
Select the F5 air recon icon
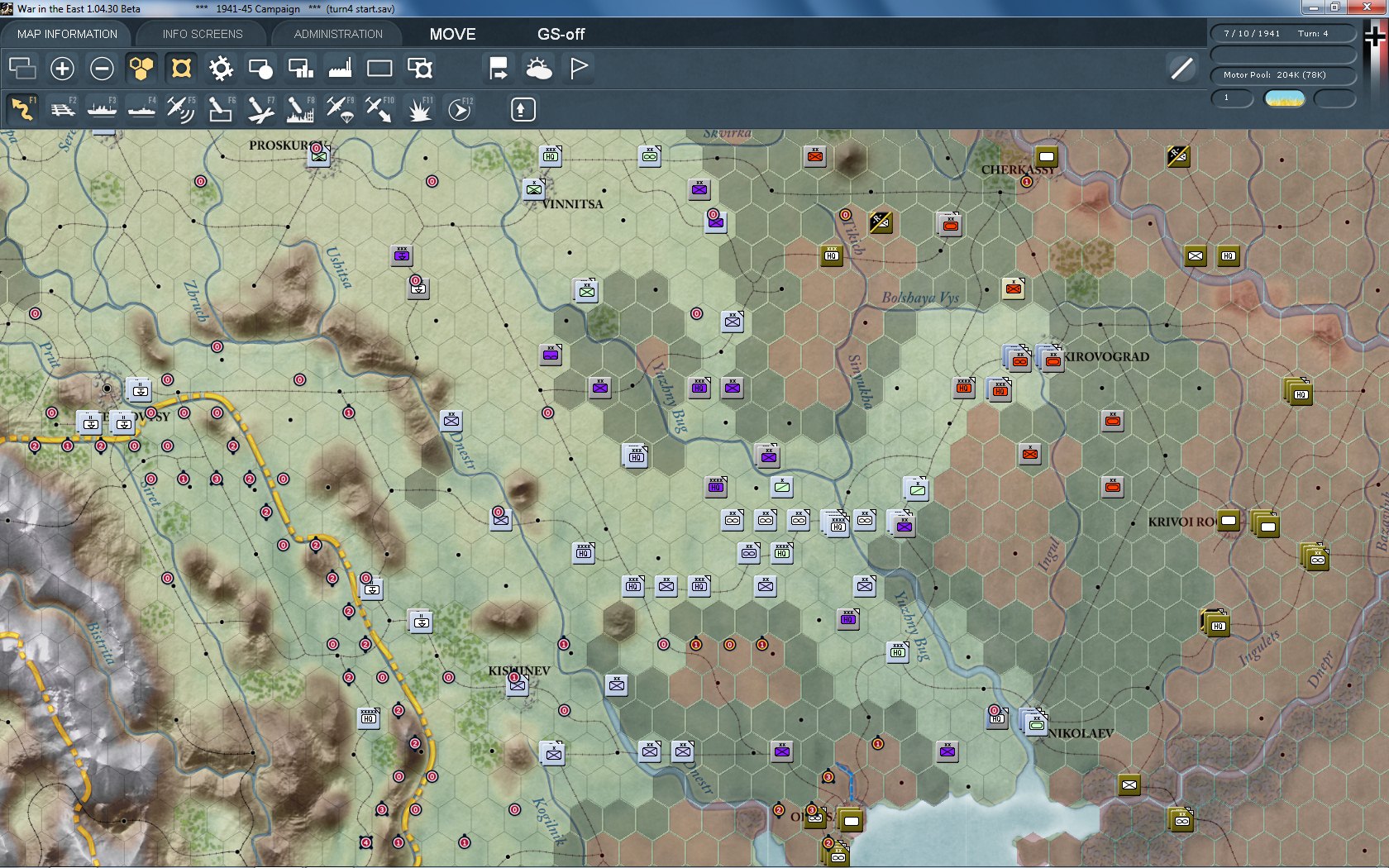click(x=181, y=109)
